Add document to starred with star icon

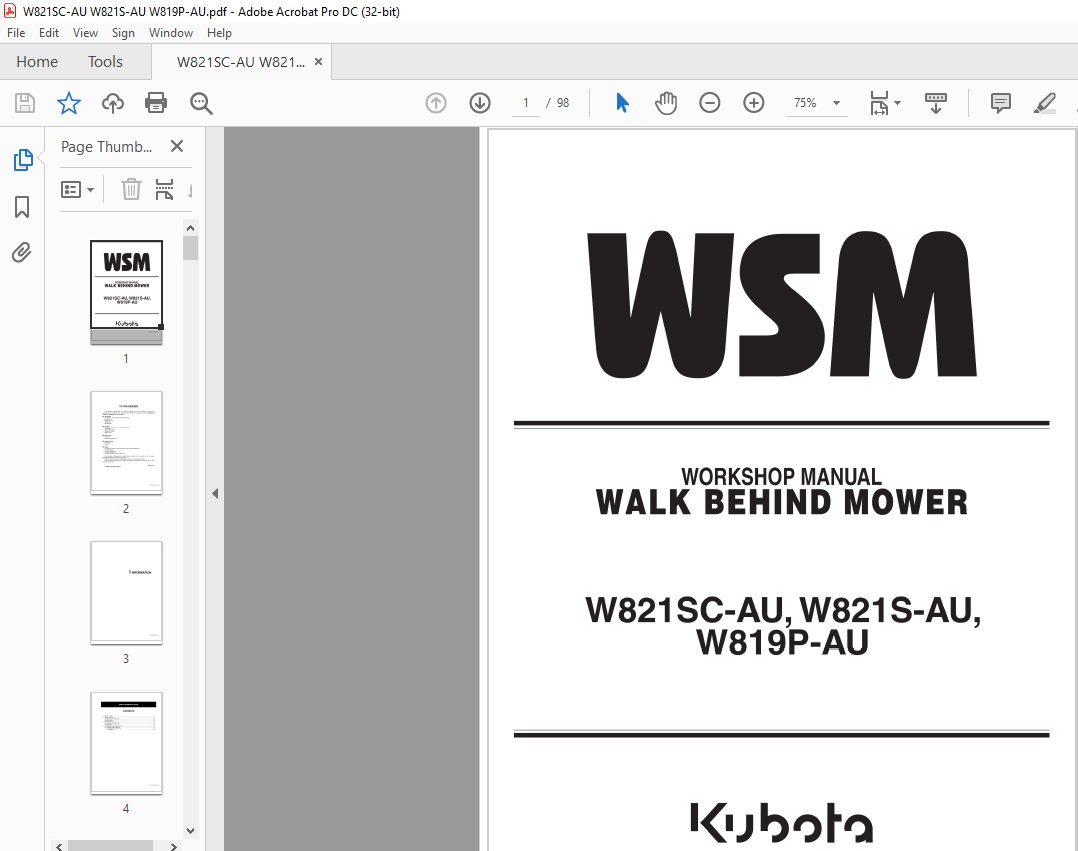pyautogui.click(x=69, y=103)
